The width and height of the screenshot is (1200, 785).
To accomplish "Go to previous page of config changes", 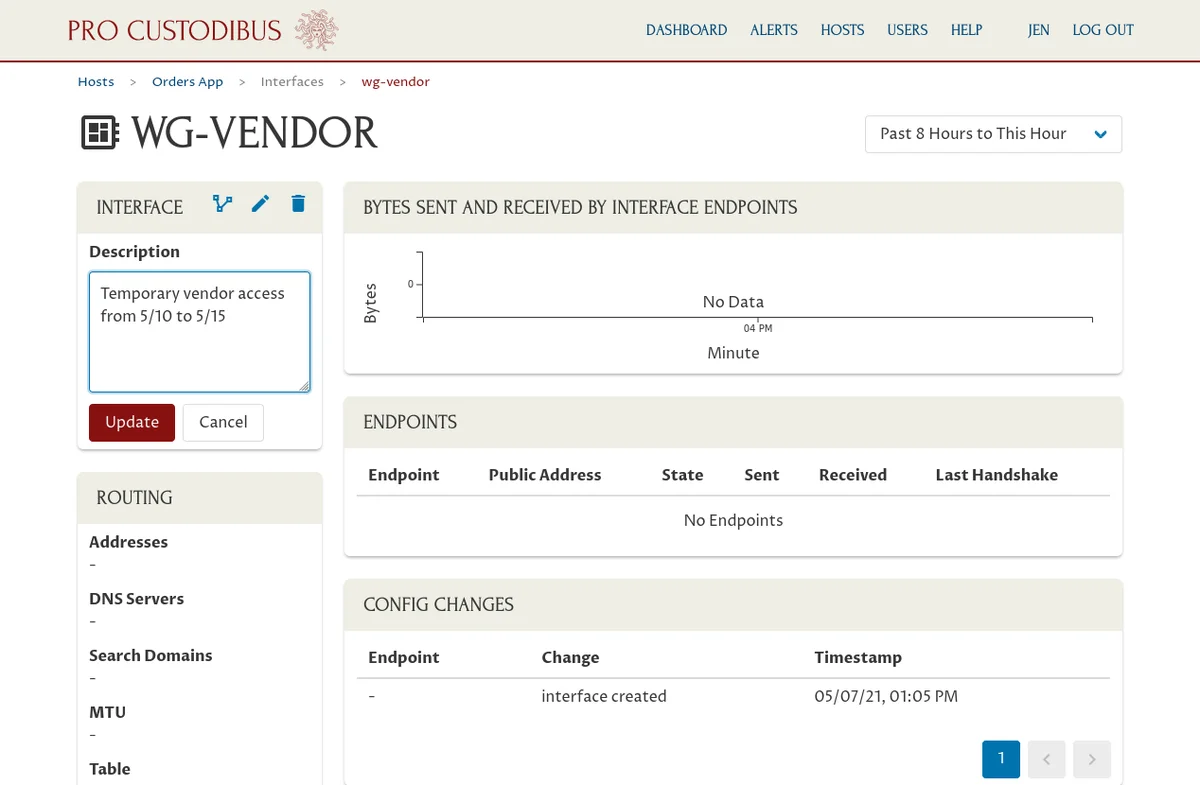I will click(x=1046, y=760).
